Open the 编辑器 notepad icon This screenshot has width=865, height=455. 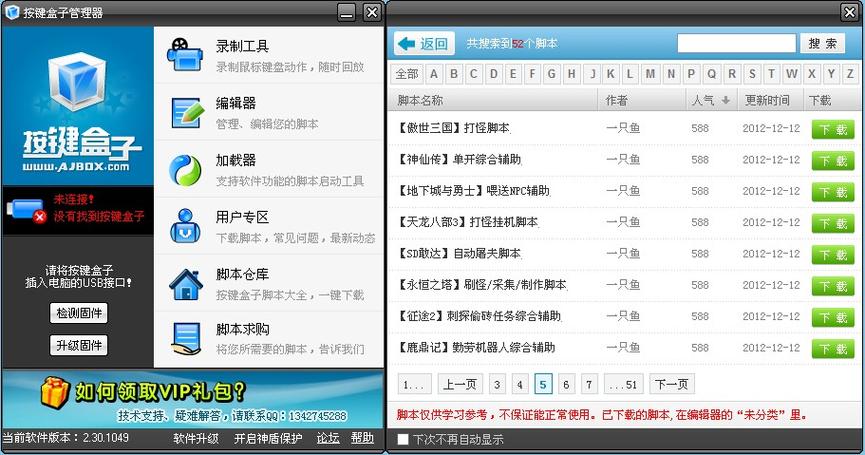[x=188, y=113]
